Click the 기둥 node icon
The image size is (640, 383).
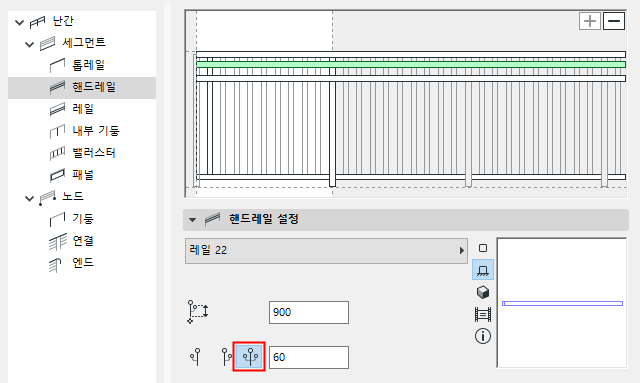(x=58, y=219)
